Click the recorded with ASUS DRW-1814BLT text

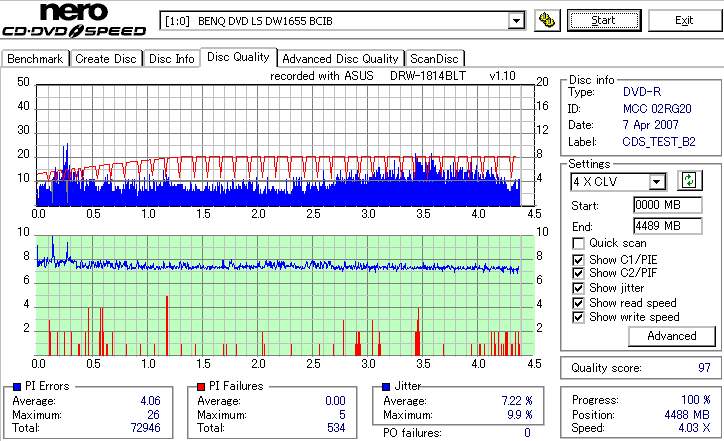click(392, 76)
